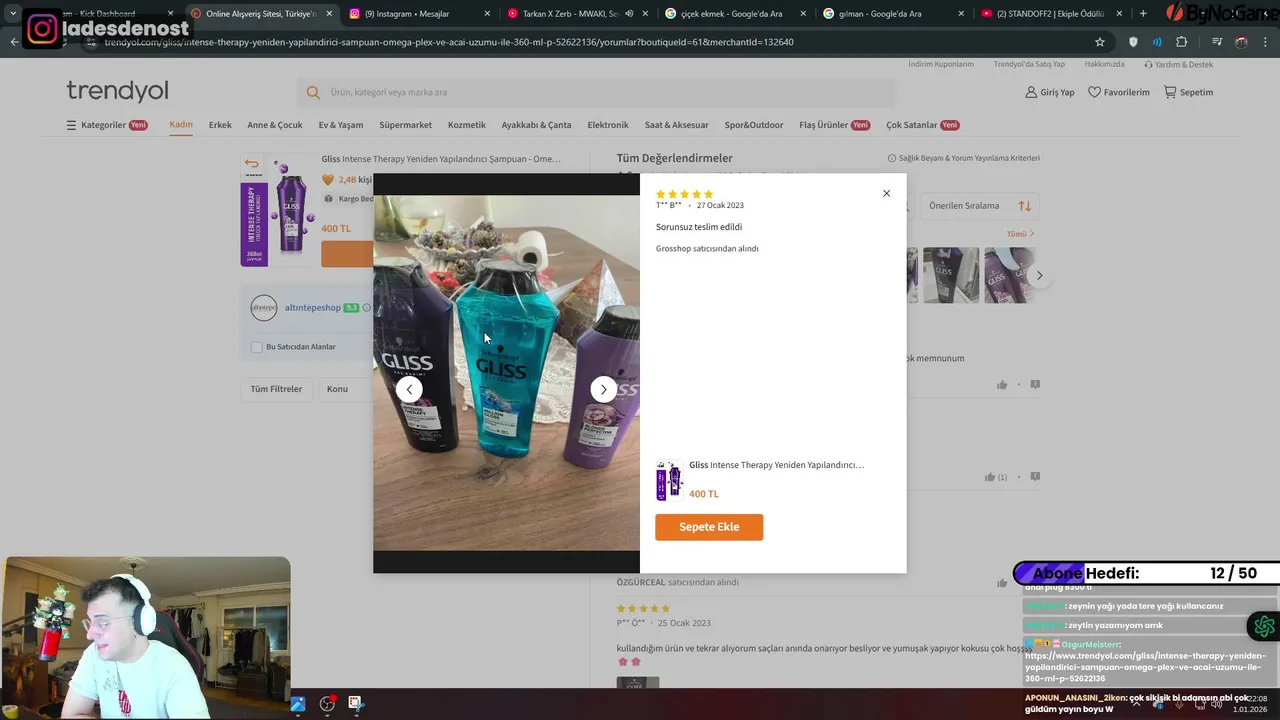1280x720 pixels.
Task: Go back with the browser back arrow
Action: click(14, 42)
